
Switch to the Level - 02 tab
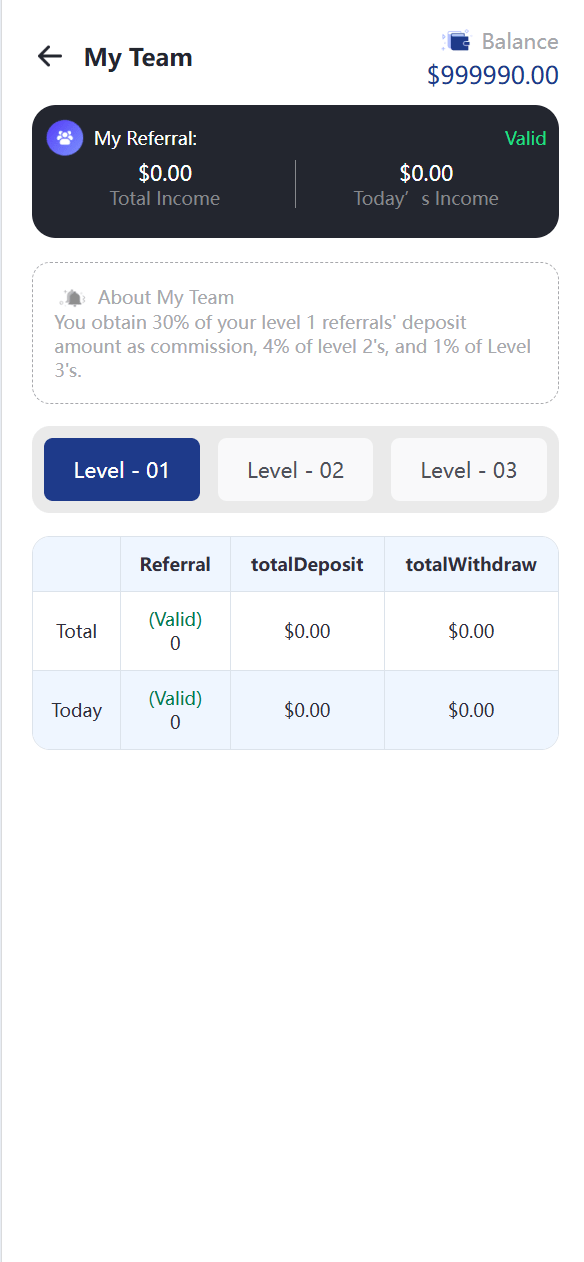point(296,470)
